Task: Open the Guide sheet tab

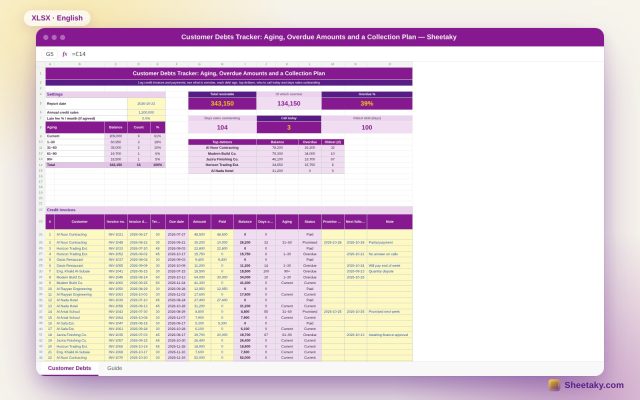Action: (114, 368)
